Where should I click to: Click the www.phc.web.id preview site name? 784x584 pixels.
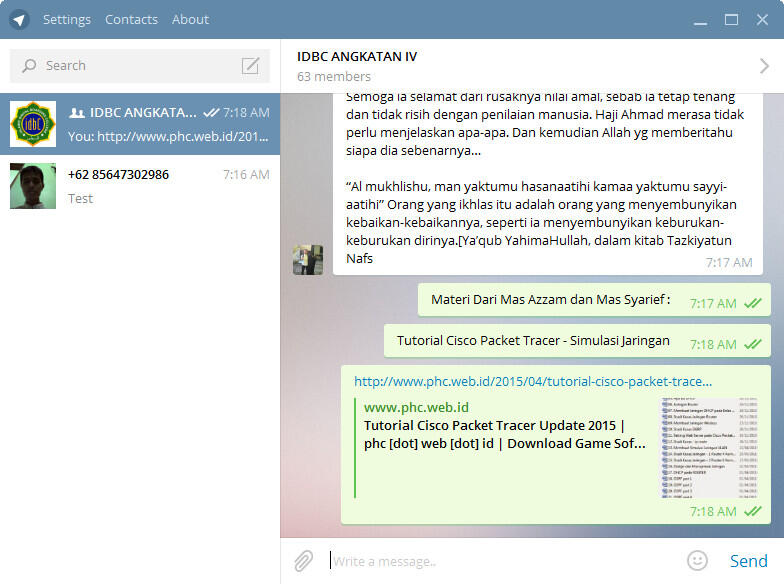tap(416, 408)
